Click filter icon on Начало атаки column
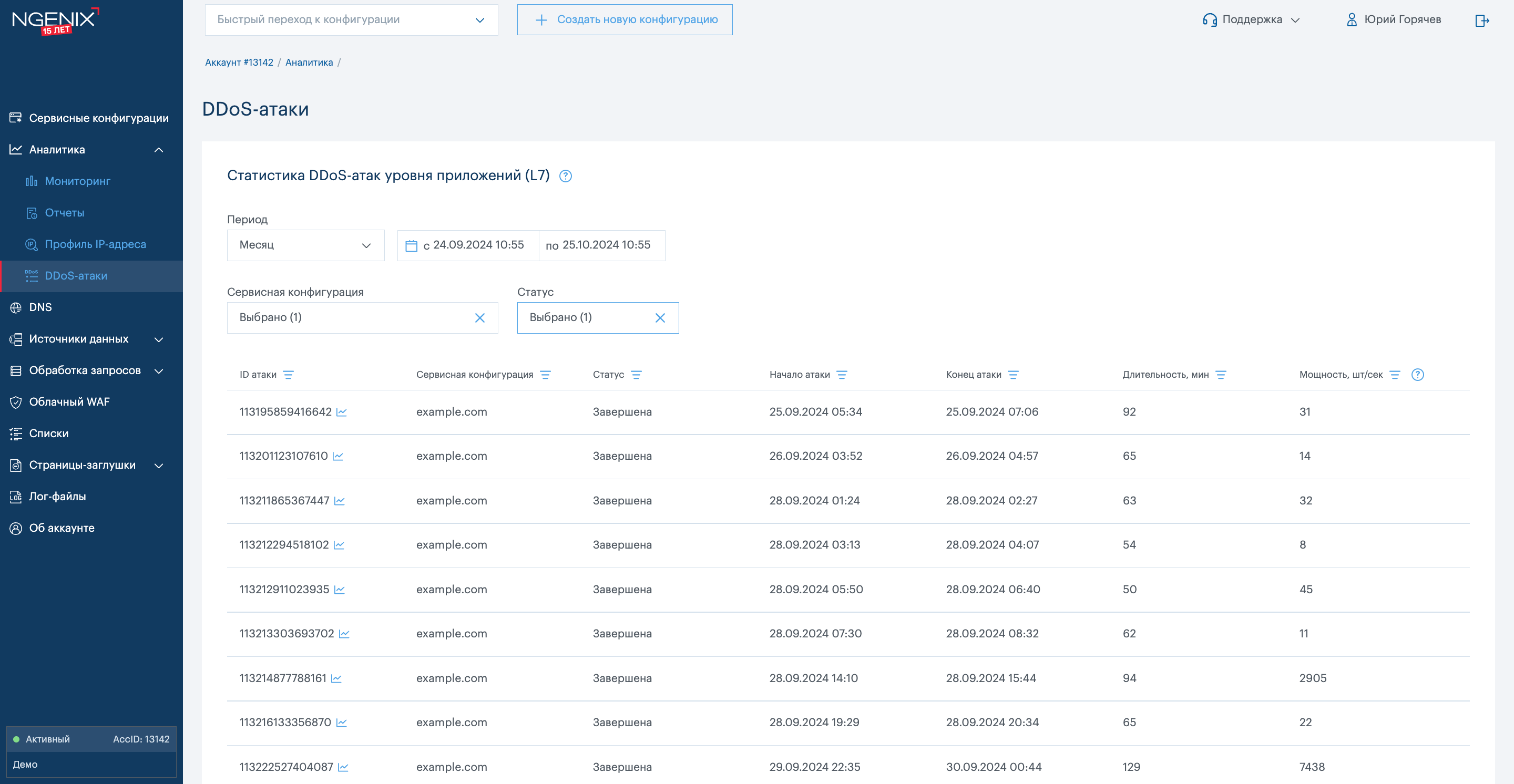The height and width of the screenshot is (784, 1514). [842, 375]
